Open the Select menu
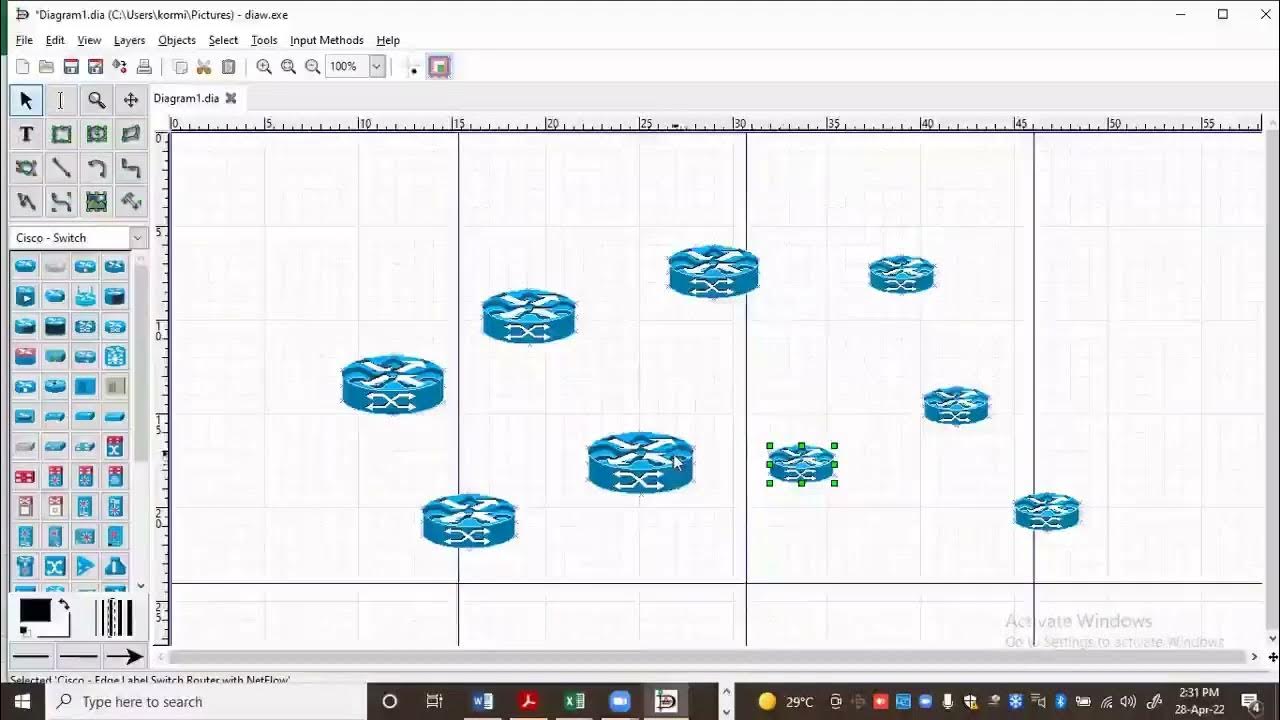Screen dimensions: 1280x720 pyautogui.click(x=223, y=40)
